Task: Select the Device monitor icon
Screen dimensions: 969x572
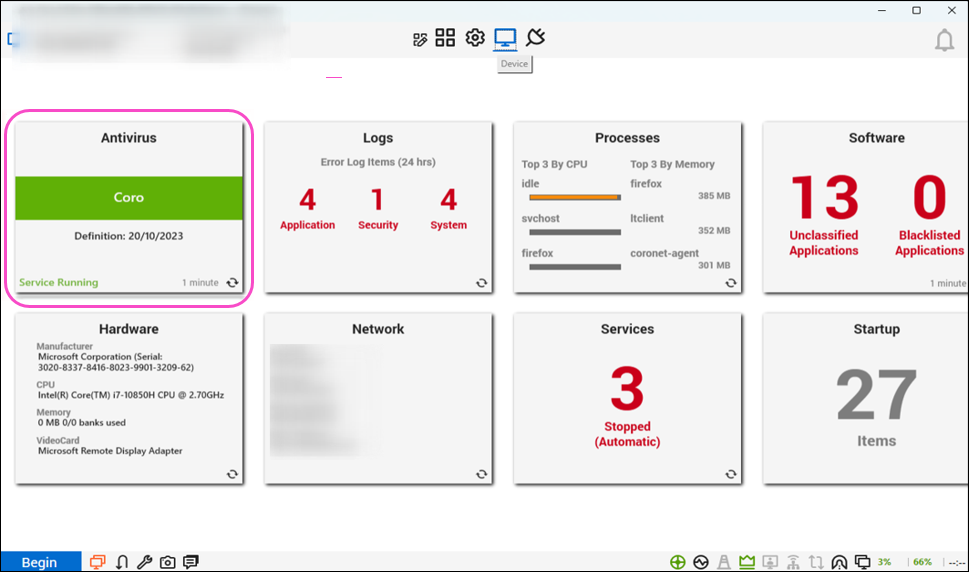Action: pyautogui.click(x=505, y=39)
